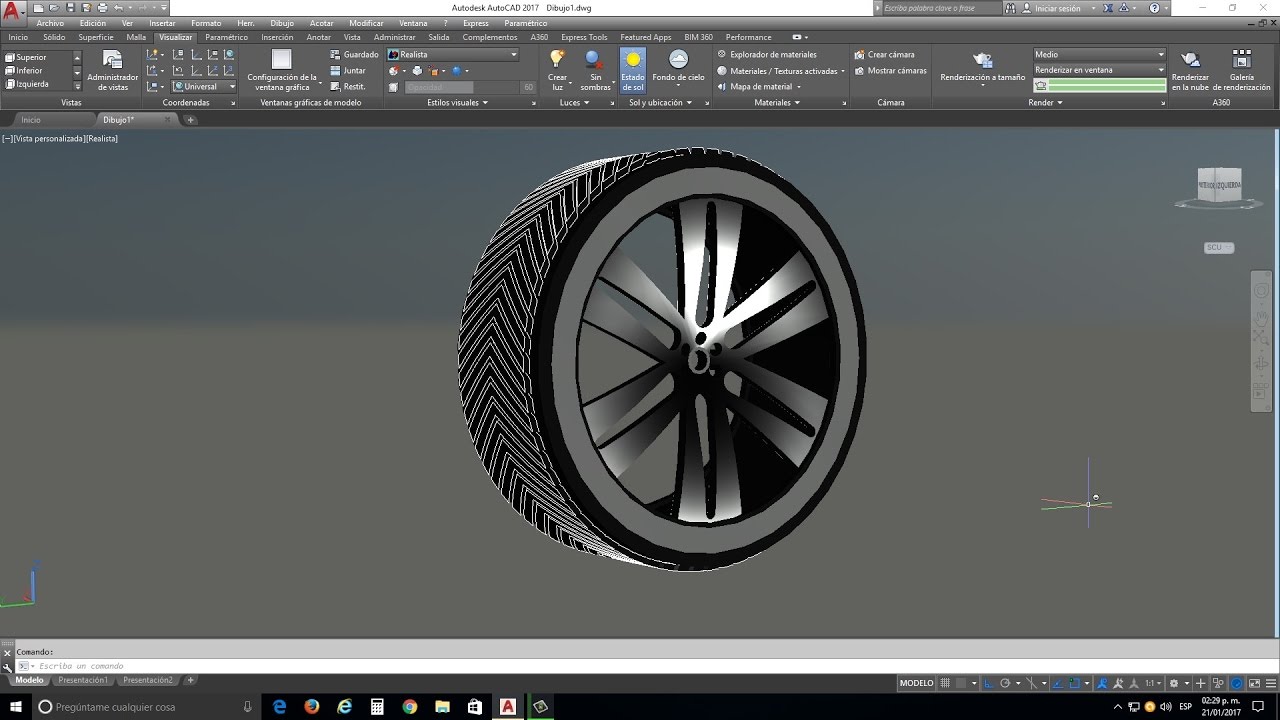Image resolution: width=1280 pixels, height=720 pixels.
Task: Switch to the Presentación1 layout tab
Action: coord(83,680)
